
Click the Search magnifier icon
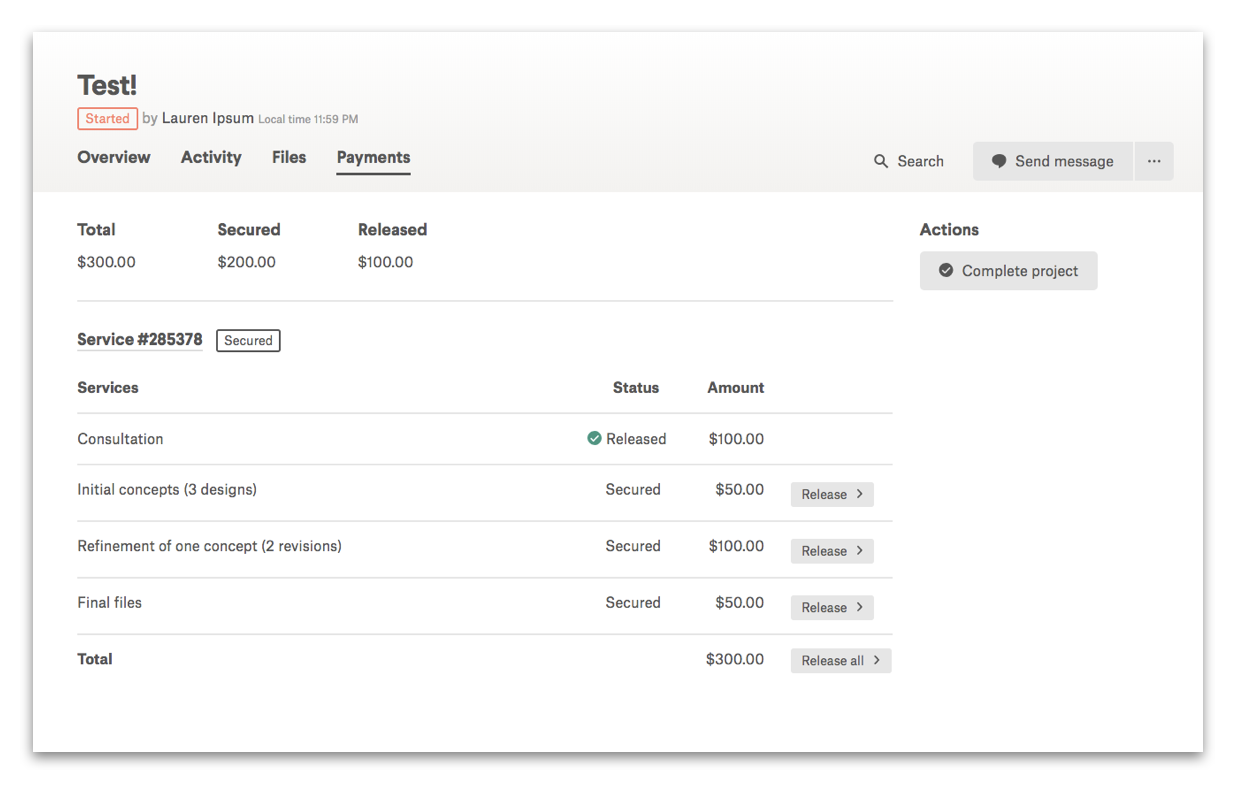pos(881,161)
